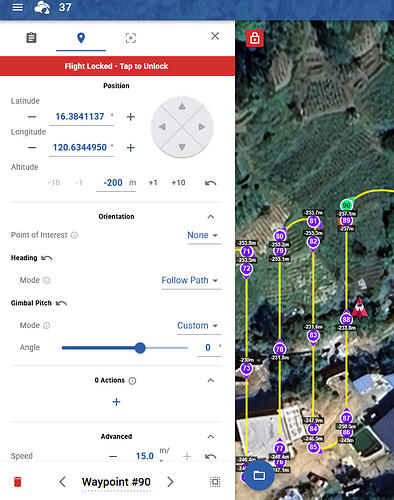Add a new waypoint action
The image size is (394, 500).
tap(116, 402)
